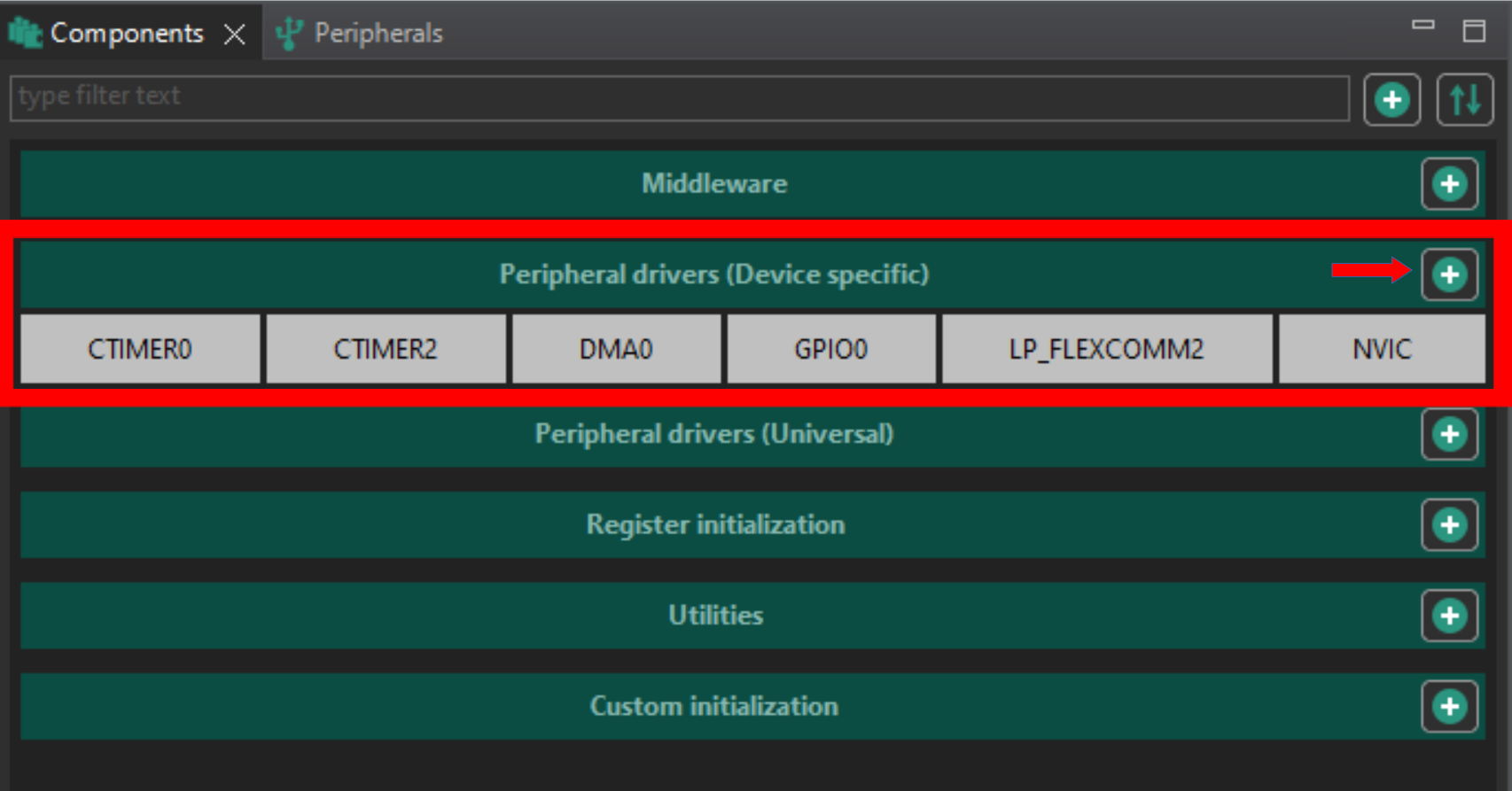Open the LP_FLEXCOMM2 component

point(1106,349)
